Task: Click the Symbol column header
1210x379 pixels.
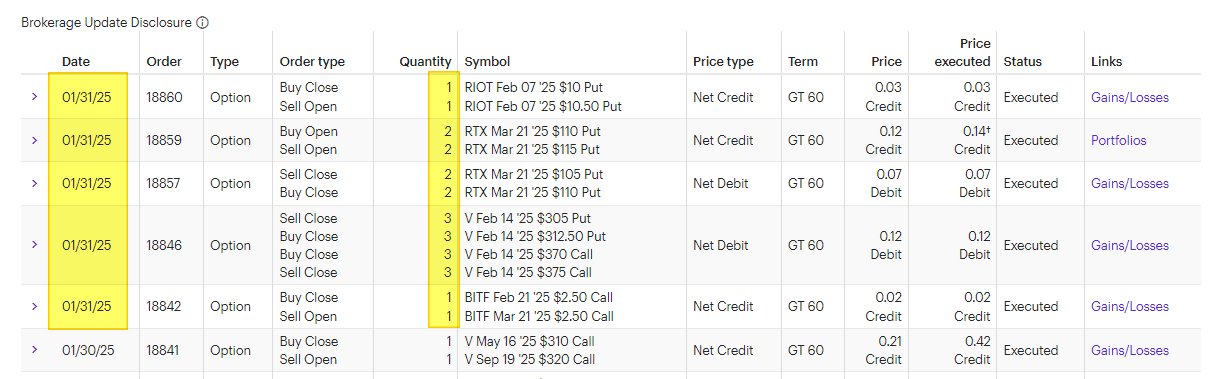Action: tap(488, 61)
